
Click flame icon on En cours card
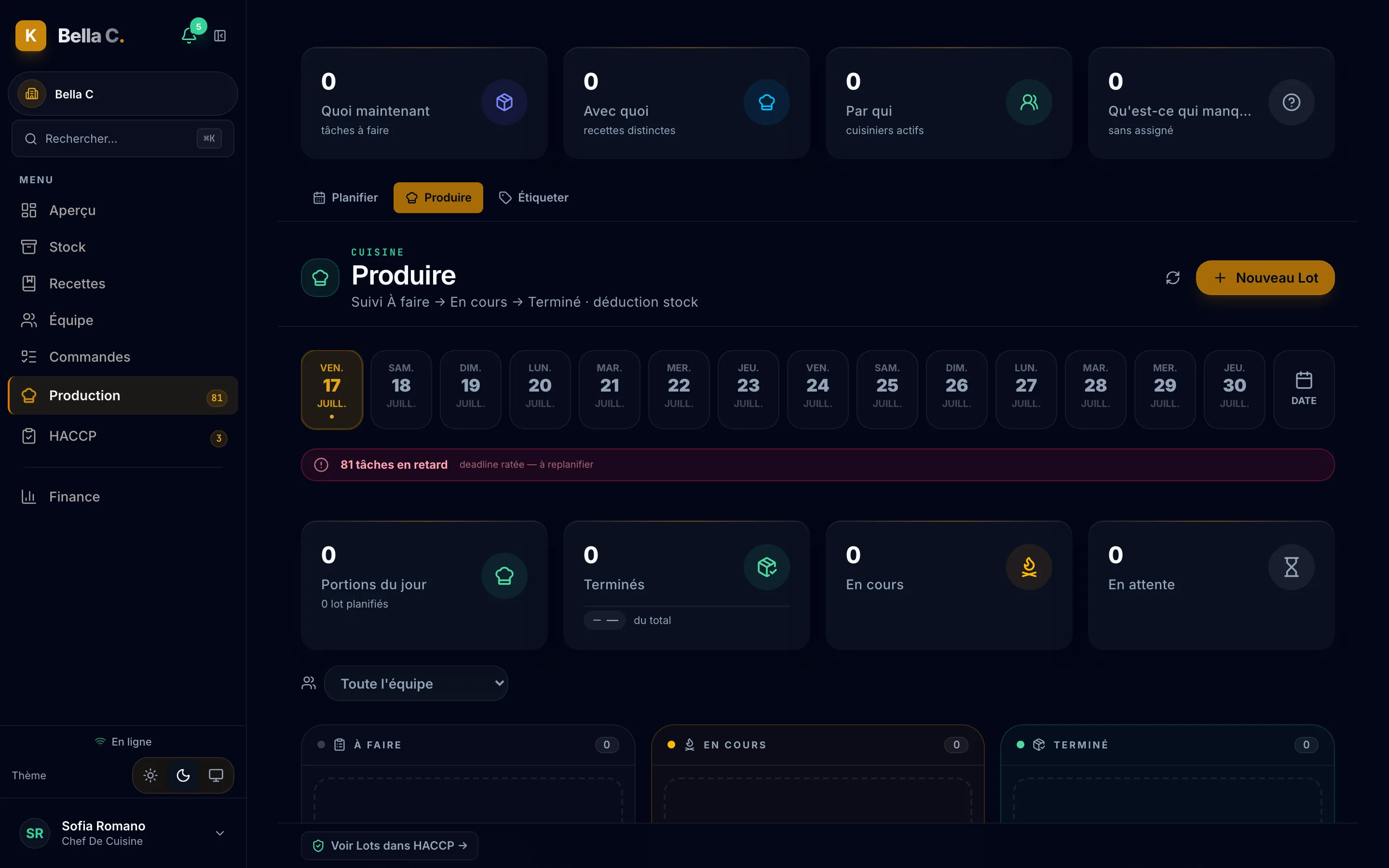click(1029, 567)
